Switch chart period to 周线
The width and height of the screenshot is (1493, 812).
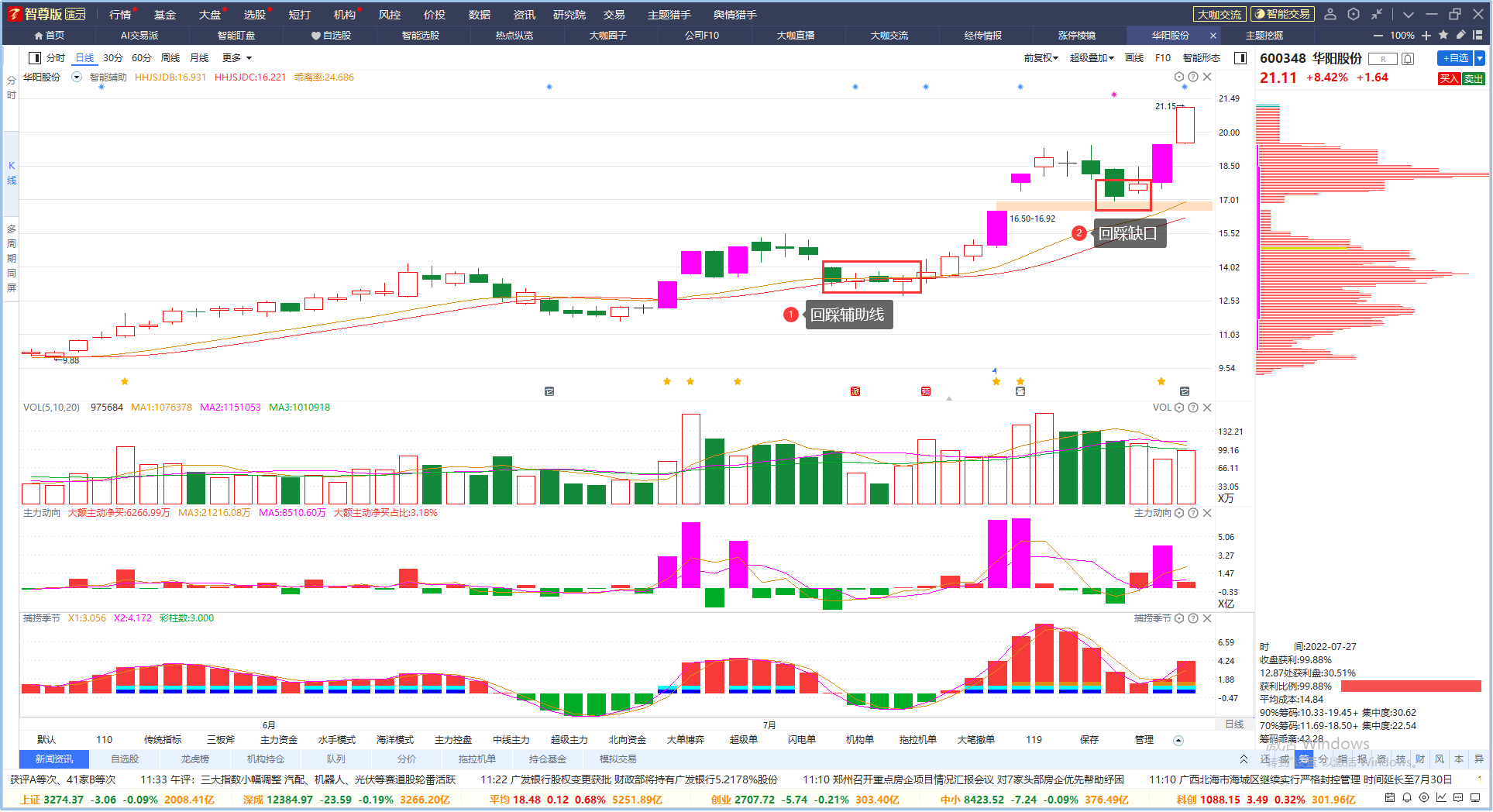click(x=170, y=58)
